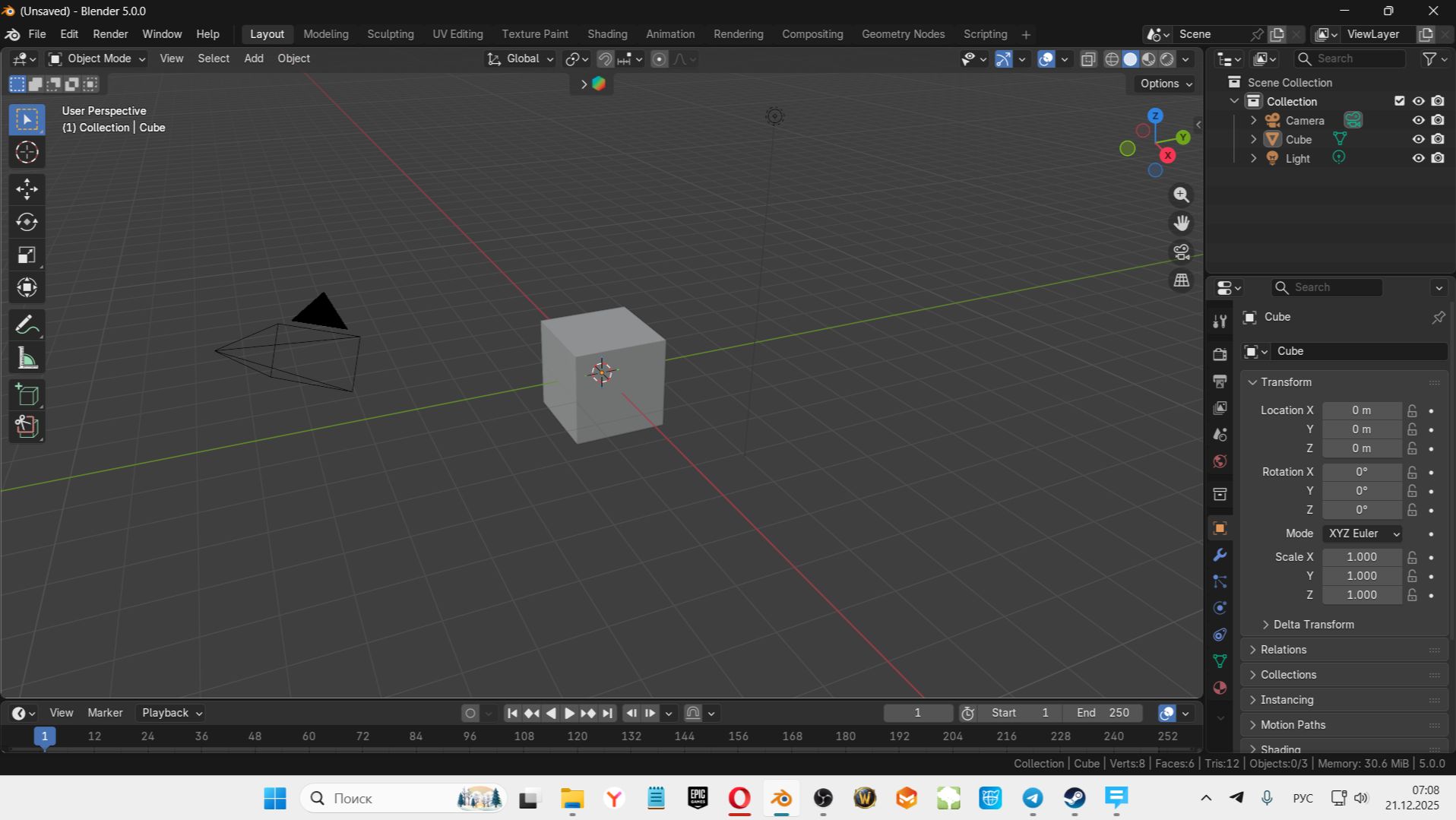Hide the Cube in viewport
Screen dimensions: 1456x820
[x=1418, y=139]
